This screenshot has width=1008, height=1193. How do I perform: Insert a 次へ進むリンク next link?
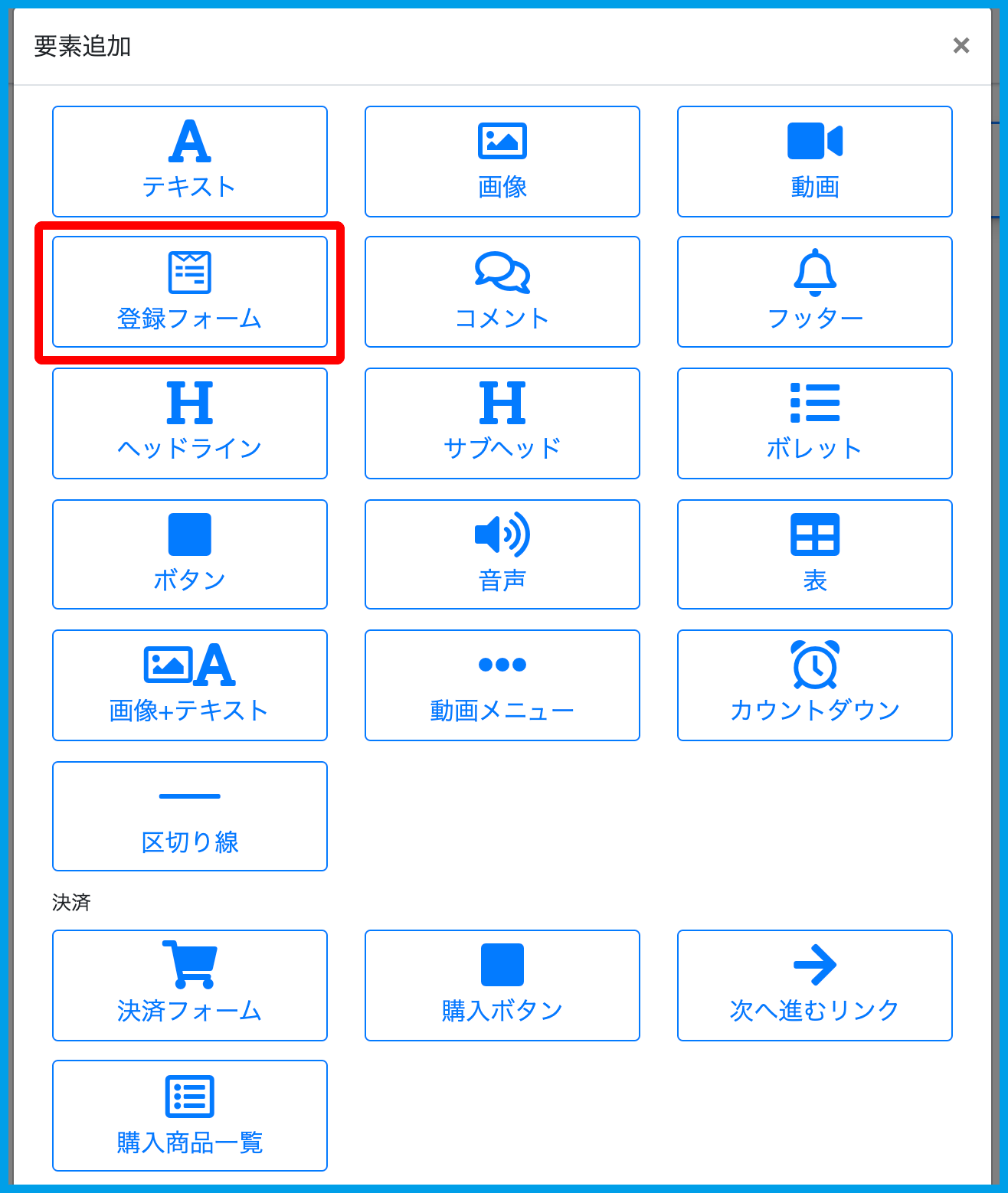click(x=814, y=985)
